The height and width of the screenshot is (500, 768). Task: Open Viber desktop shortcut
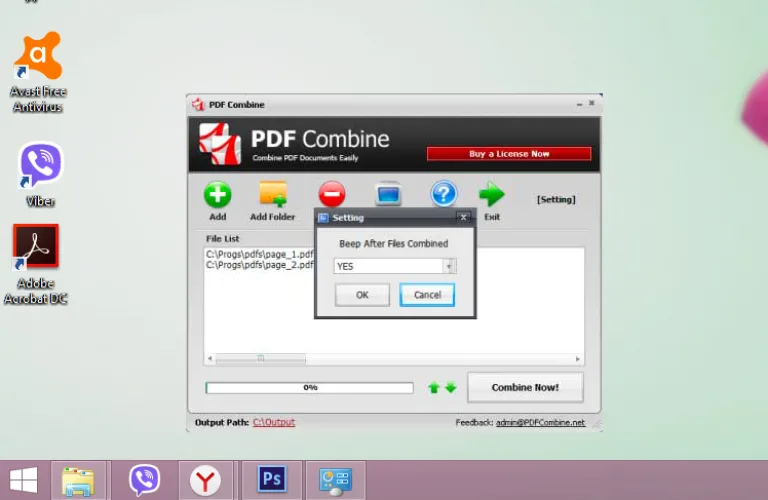pyautogui.click(x=40, y=174)
